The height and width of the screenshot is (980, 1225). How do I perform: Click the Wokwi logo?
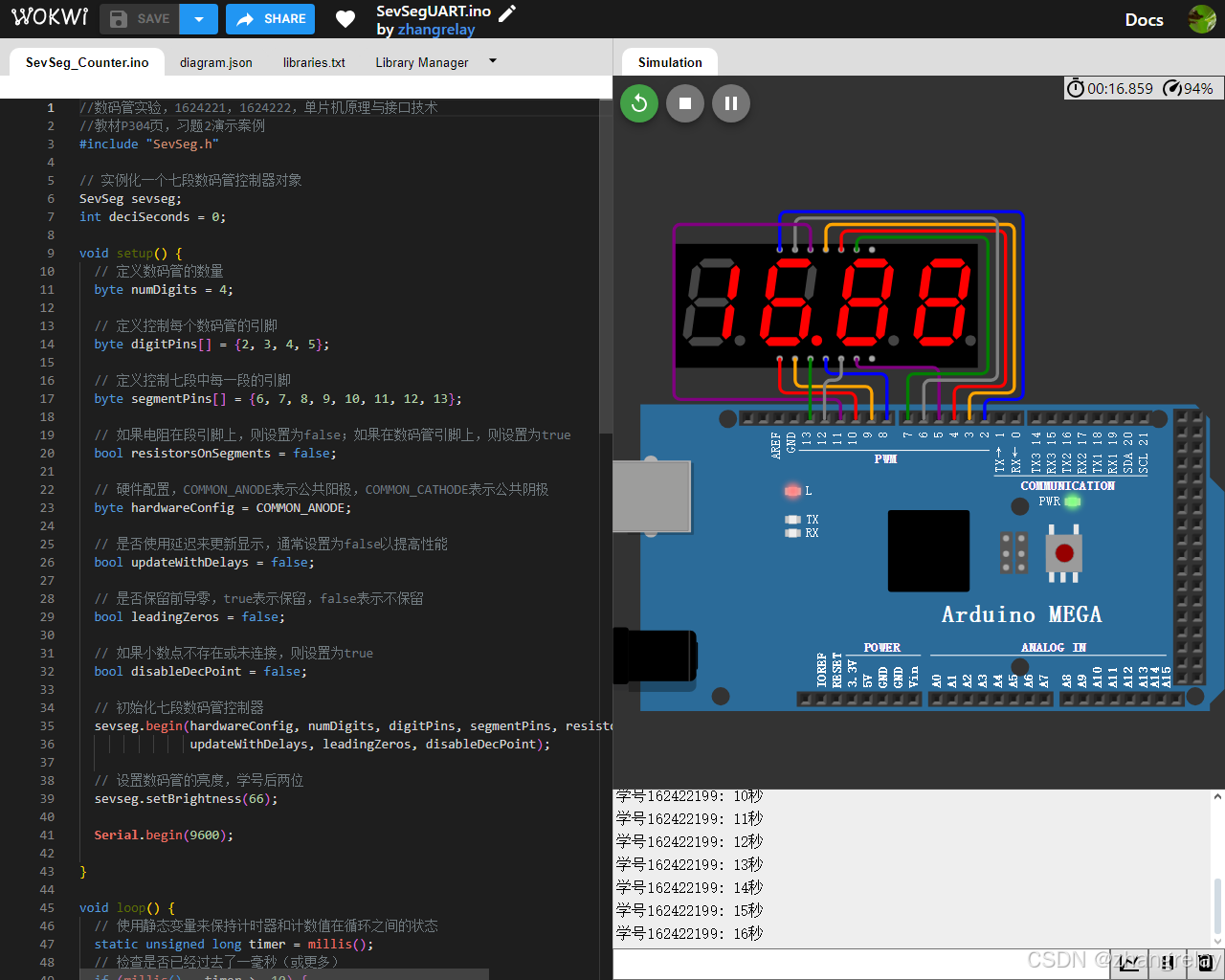tap(50, 18)
